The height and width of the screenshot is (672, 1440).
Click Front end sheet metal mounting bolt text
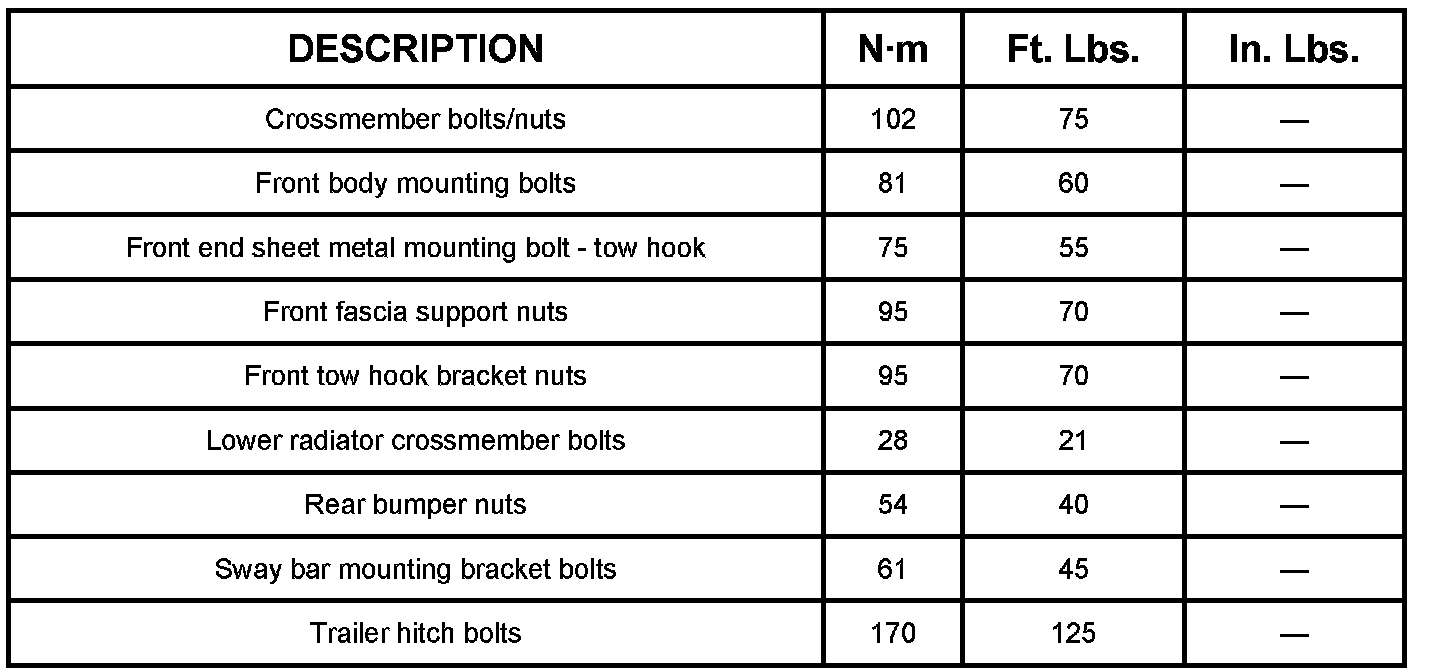(x=352, y=247)
